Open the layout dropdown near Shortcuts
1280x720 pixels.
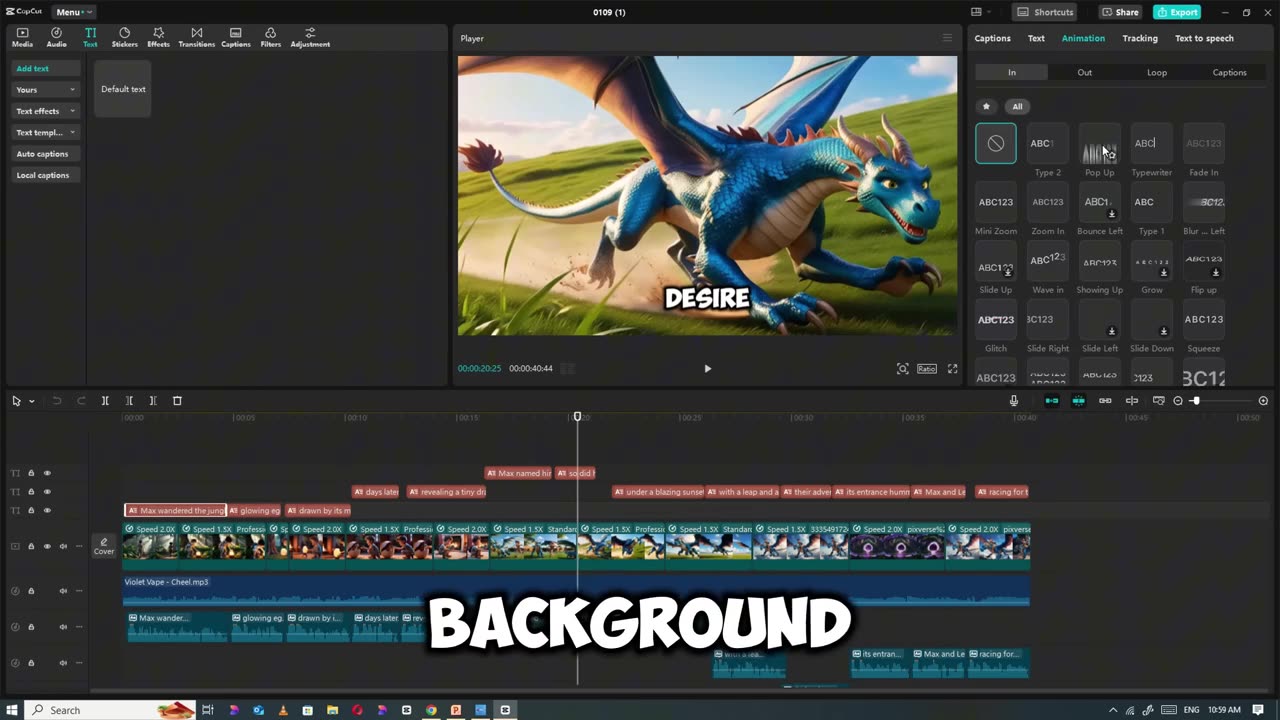981,12
